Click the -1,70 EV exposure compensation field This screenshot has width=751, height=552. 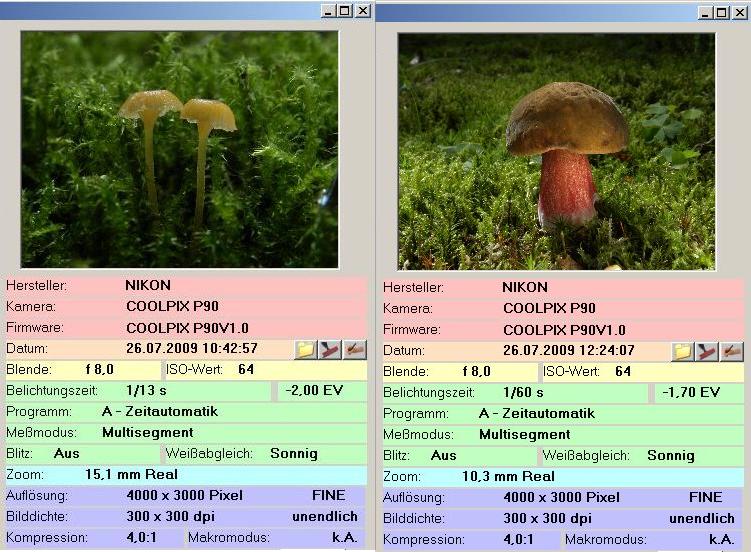pyautogui.click(x=692, y=393)
